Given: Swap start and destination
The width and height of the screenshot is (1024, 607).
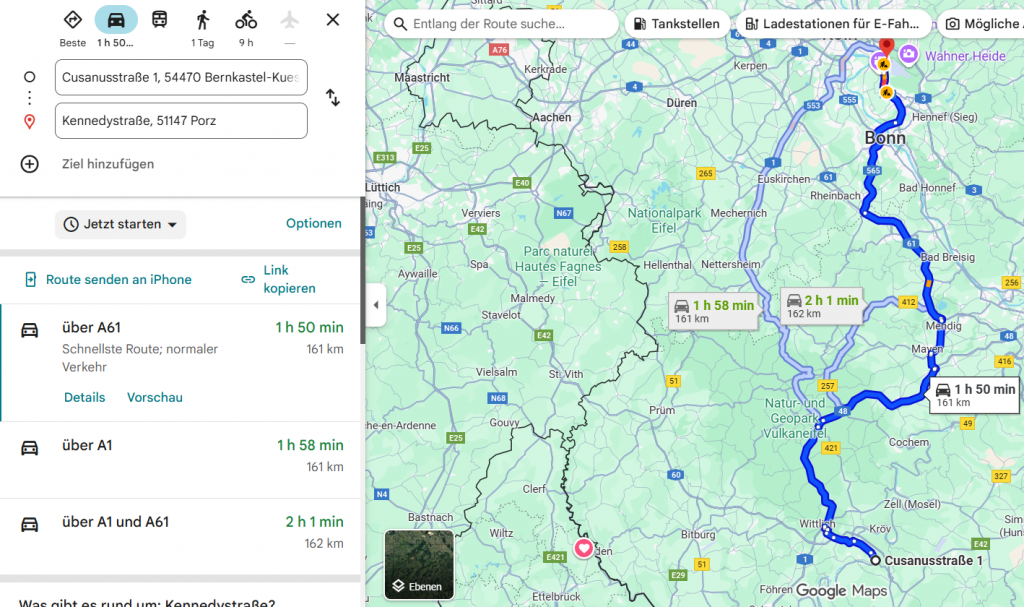Looking at the screenshot, I should click(x=333, y=97).
